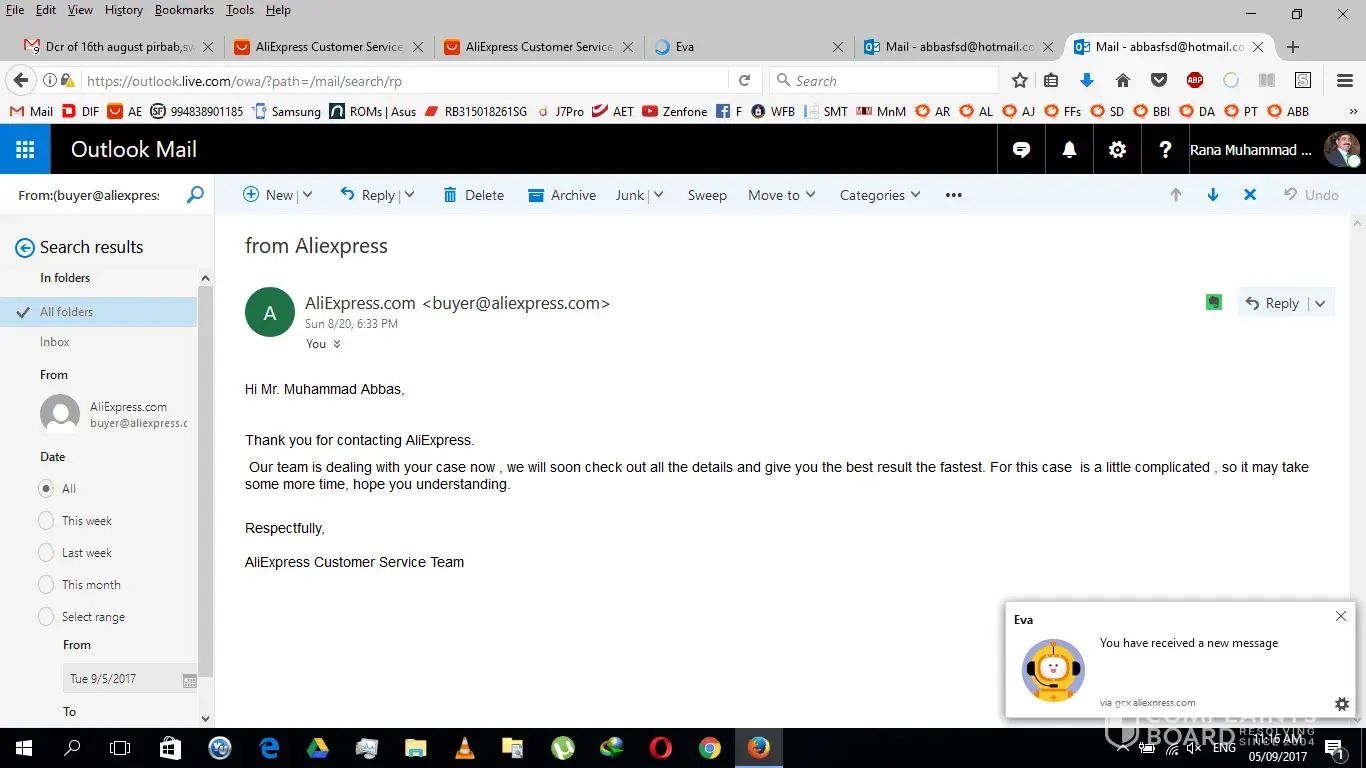Image resolution: width=1366 pixels, height=768 pixels.
Task: Select the This week date filter
Action: coord(46,521)
